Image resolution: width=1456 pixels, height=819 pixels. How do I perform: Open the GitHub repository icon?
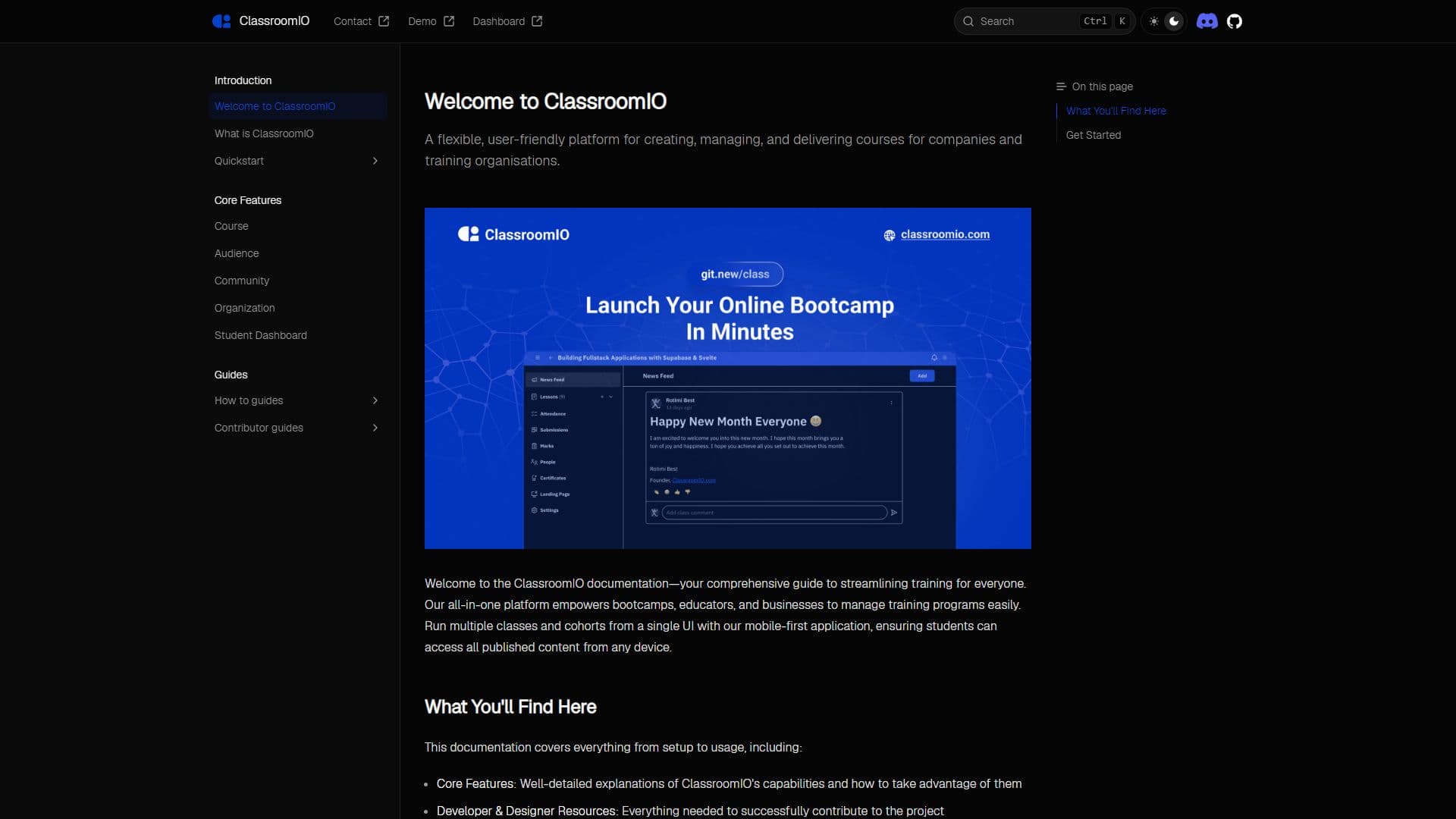pyautogui.click(x=1235, y=21)
